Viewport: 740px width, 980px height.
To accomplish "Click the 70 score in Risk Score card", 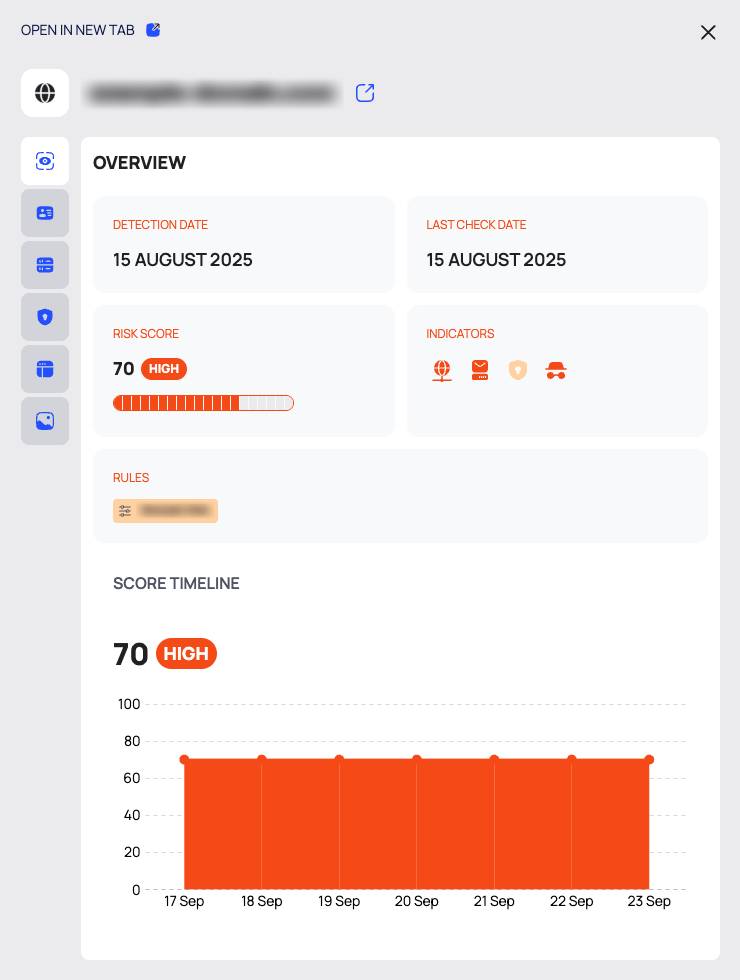I will 124,369.
